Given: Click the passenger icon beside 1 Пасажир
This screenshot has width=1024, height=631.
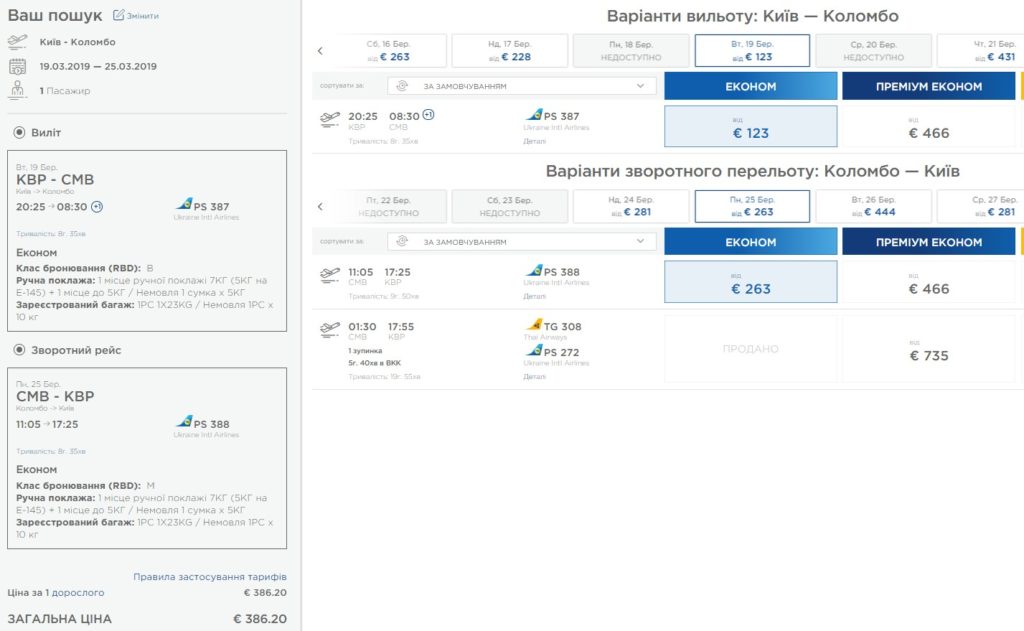Looking at the screenshot, I should click(18, 89).
